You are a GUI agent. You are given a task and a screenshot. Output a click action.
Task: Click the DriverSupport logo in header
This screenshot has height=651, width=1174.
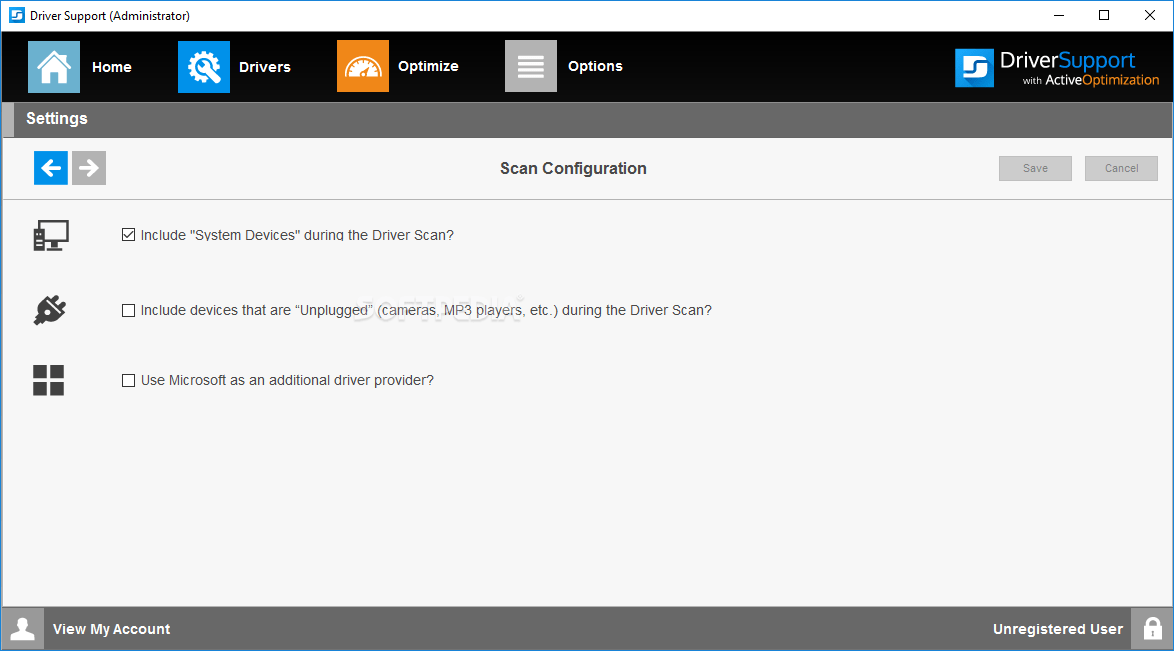point(1057,68)
